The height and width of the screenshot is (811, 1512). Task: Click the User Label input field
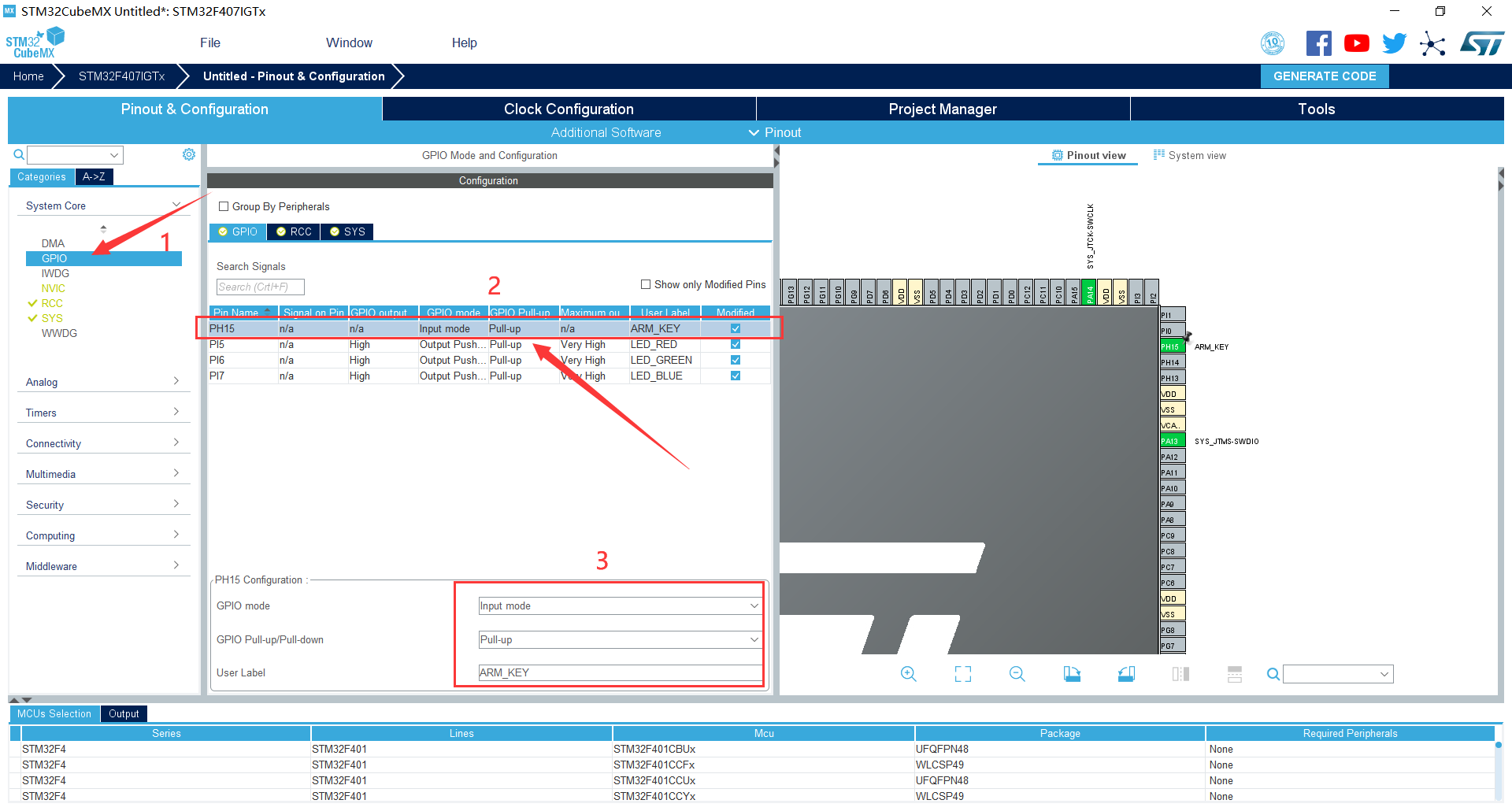tap(619, 673)
